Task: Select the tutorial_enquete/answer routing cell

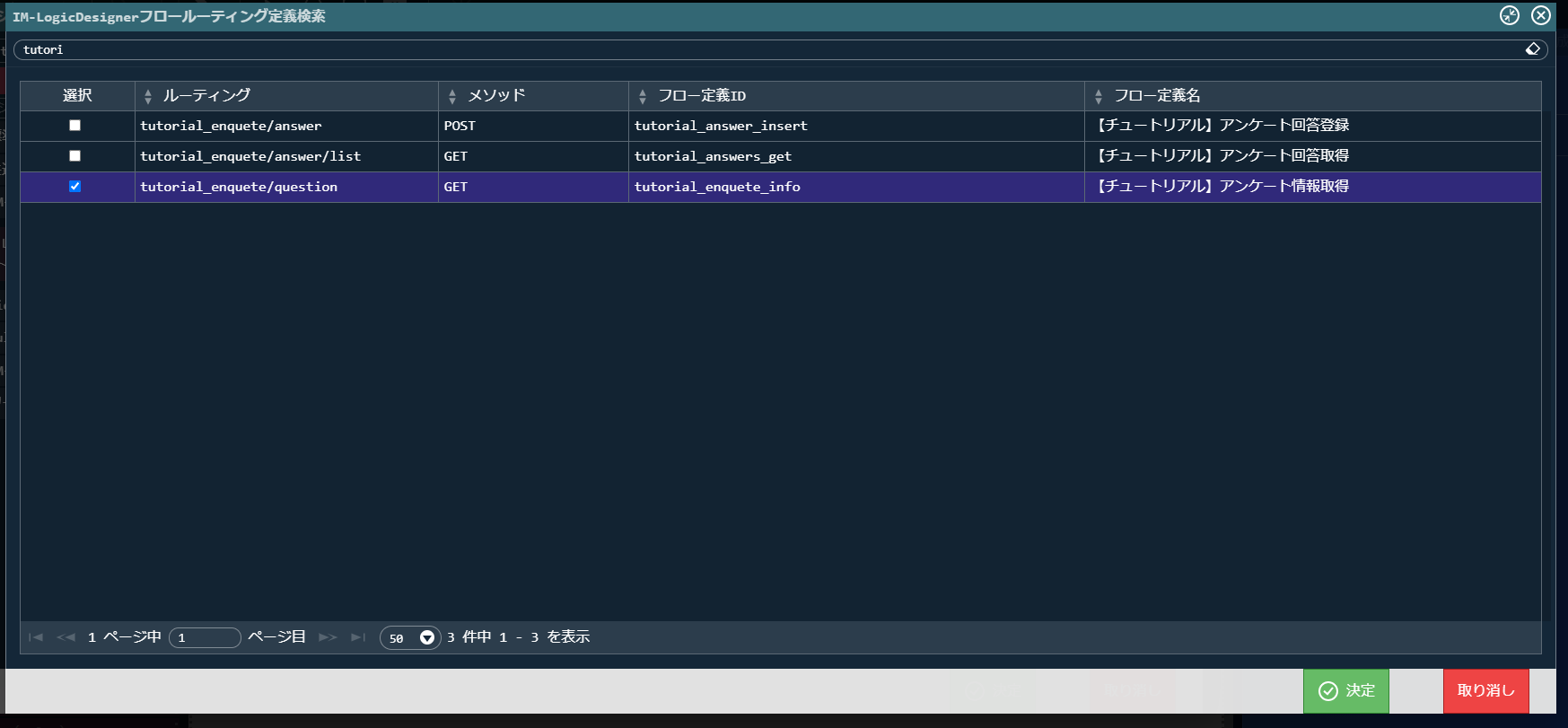Action: pyautogui.click(x=286, y=126)
